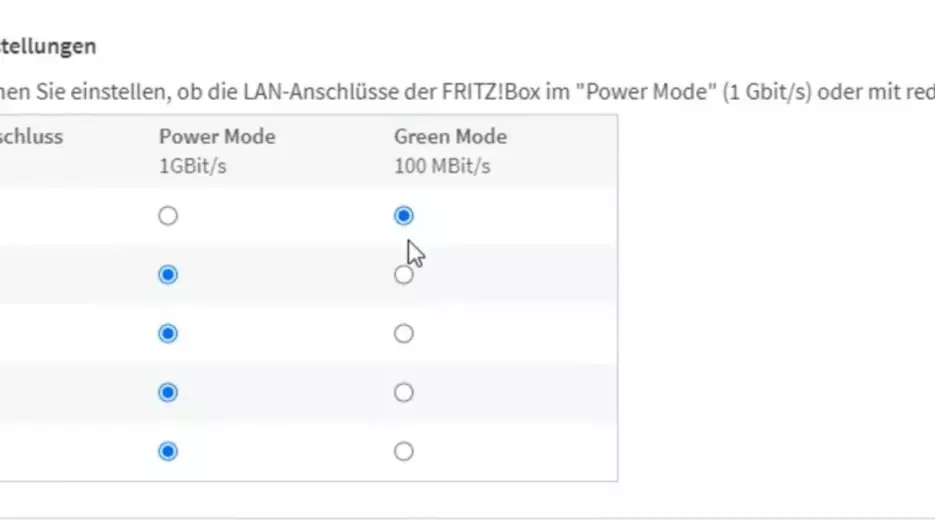Click Power Mode radio in second row

tap(168, 275)
